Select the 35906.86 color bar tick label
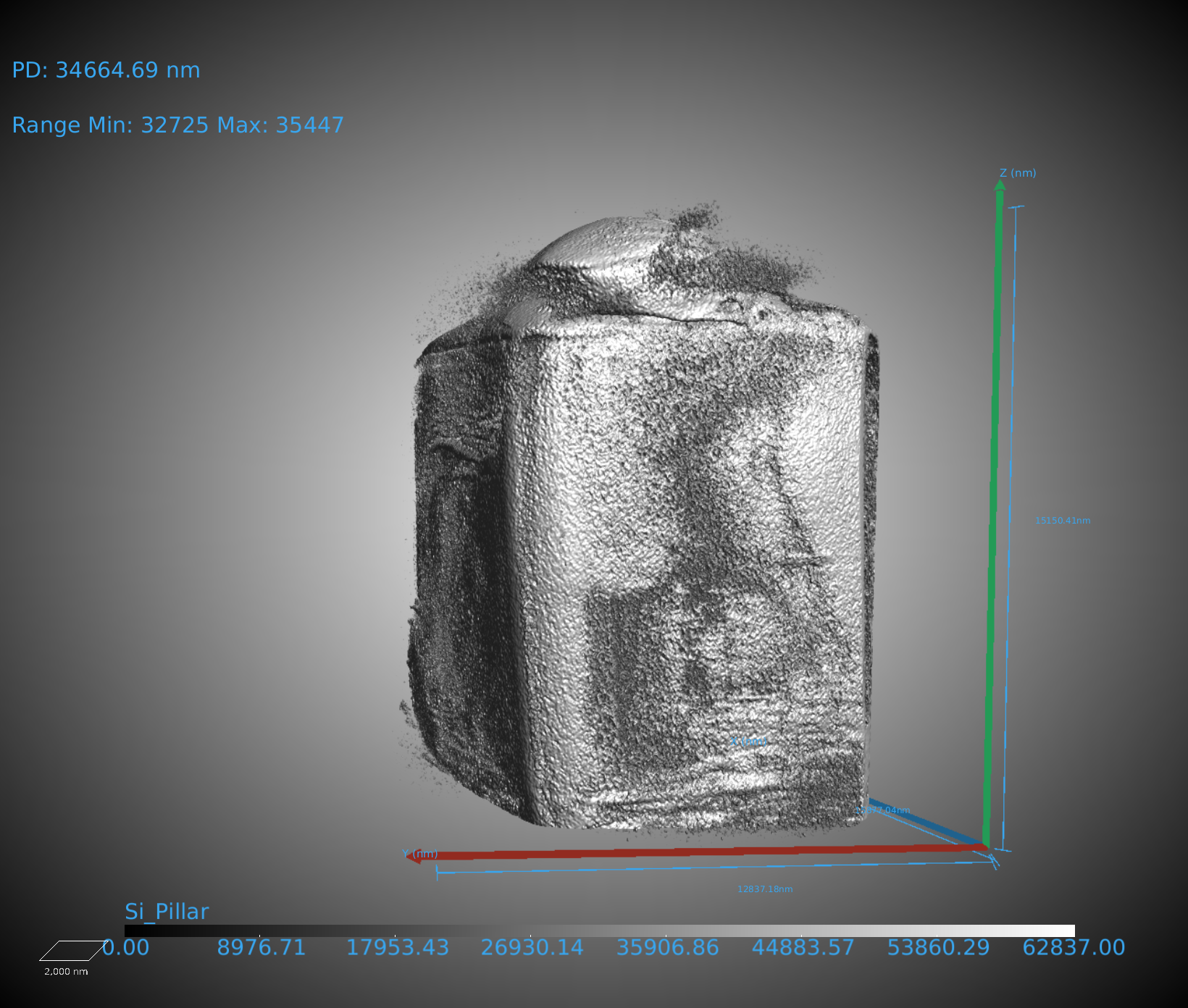The image size is (1188, 1008). click(668, 948)
